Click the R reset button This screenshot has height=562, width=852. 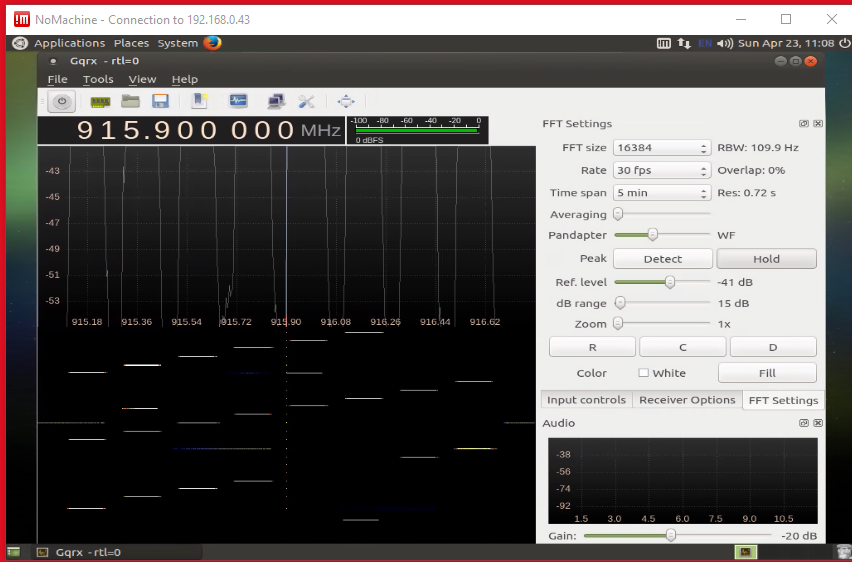[592, 347]
